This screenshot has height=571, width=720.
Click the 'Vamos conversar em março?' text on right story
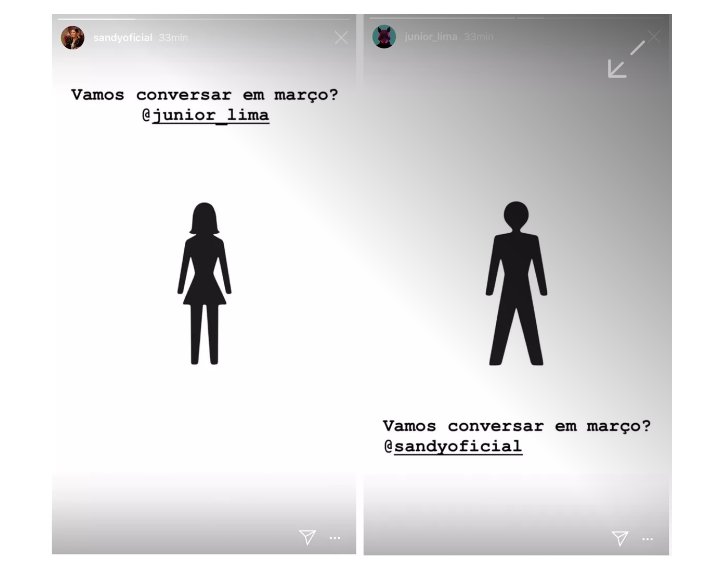pyautogui.click(x=517, y=426)
